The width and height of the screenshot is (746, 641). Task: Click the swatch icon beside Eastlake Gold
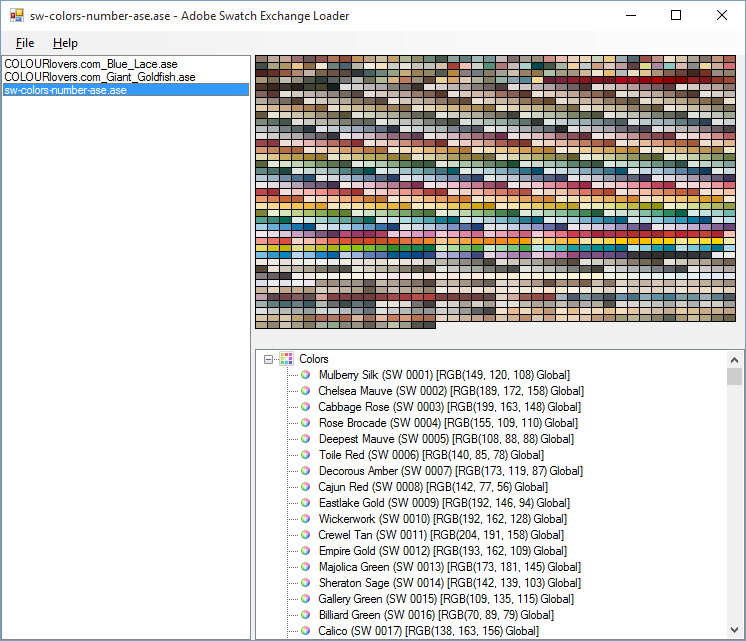[x=305, y=503]
